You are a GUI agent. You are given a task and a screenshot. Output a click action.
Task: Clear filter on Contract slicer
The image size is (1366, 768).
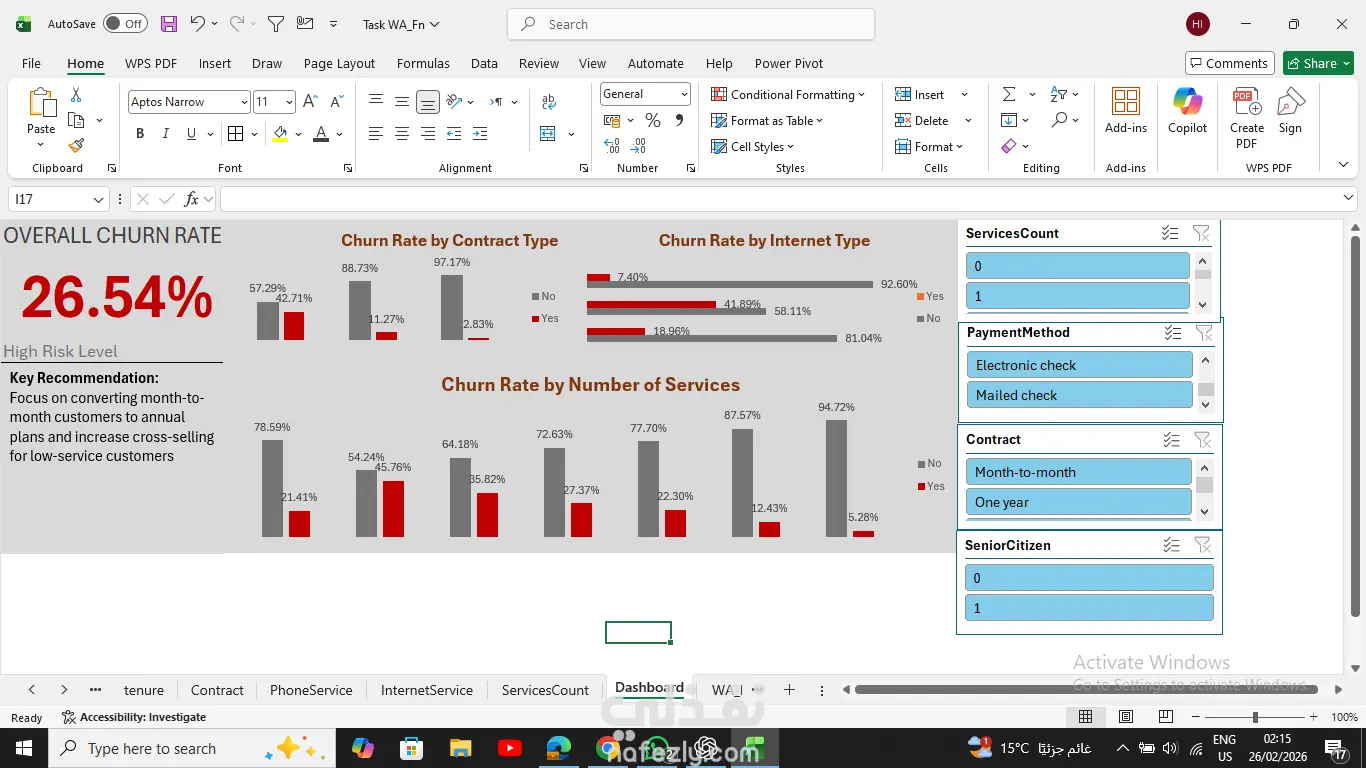tap(1203, 440)
